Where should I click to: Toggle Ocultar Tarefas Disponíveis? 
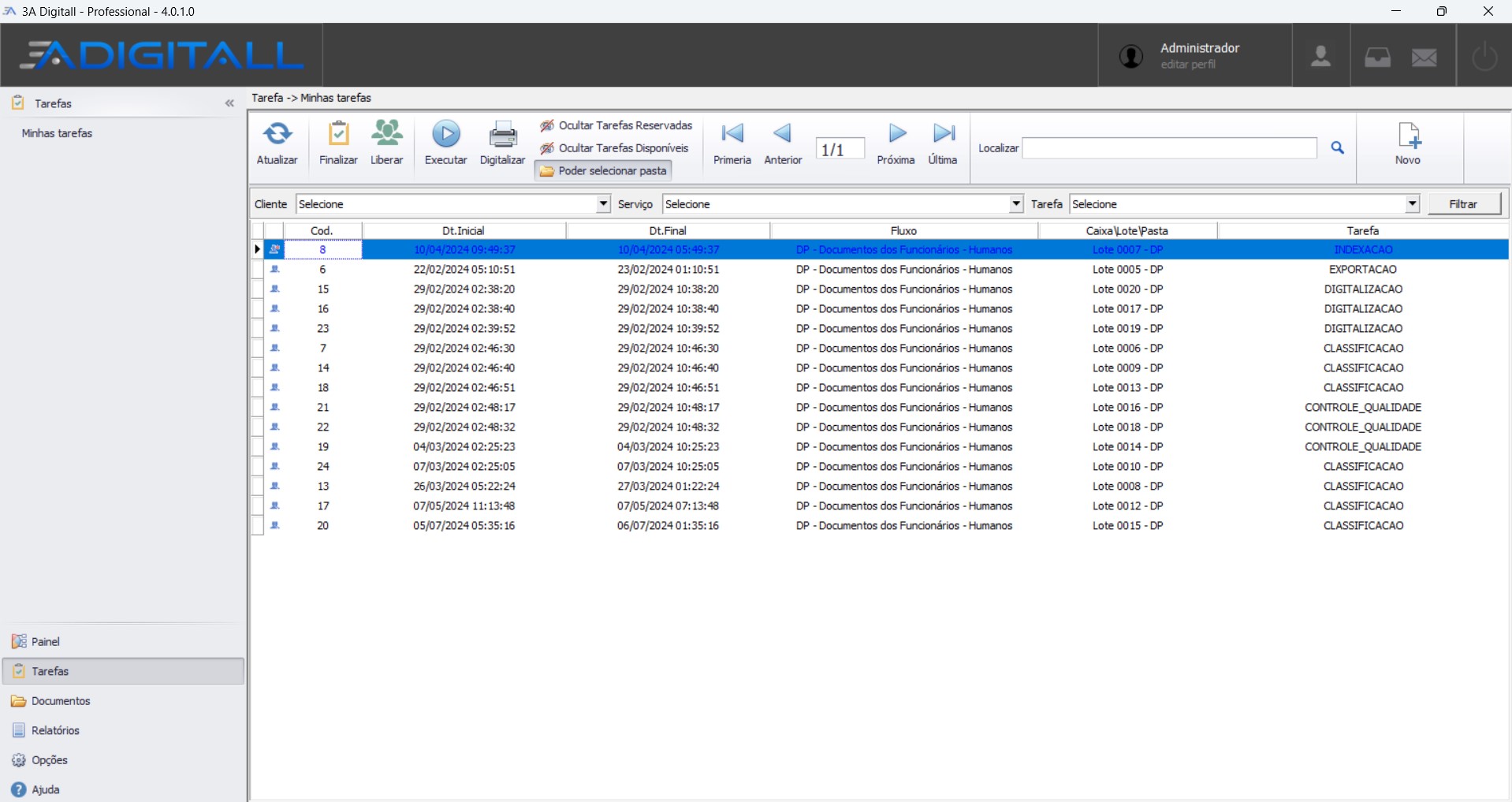(615, 148)
